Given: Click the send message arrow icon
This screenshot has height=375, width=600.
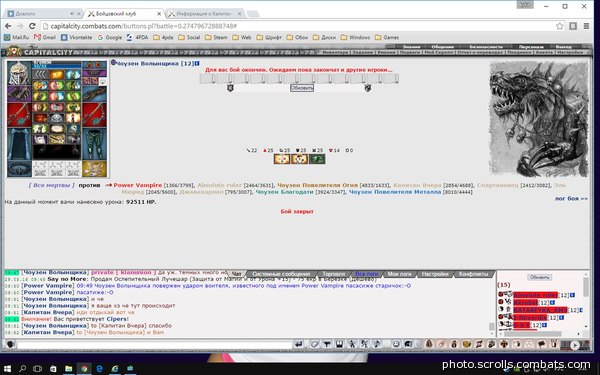Looking at the screenshot, I should coord(299,344).
